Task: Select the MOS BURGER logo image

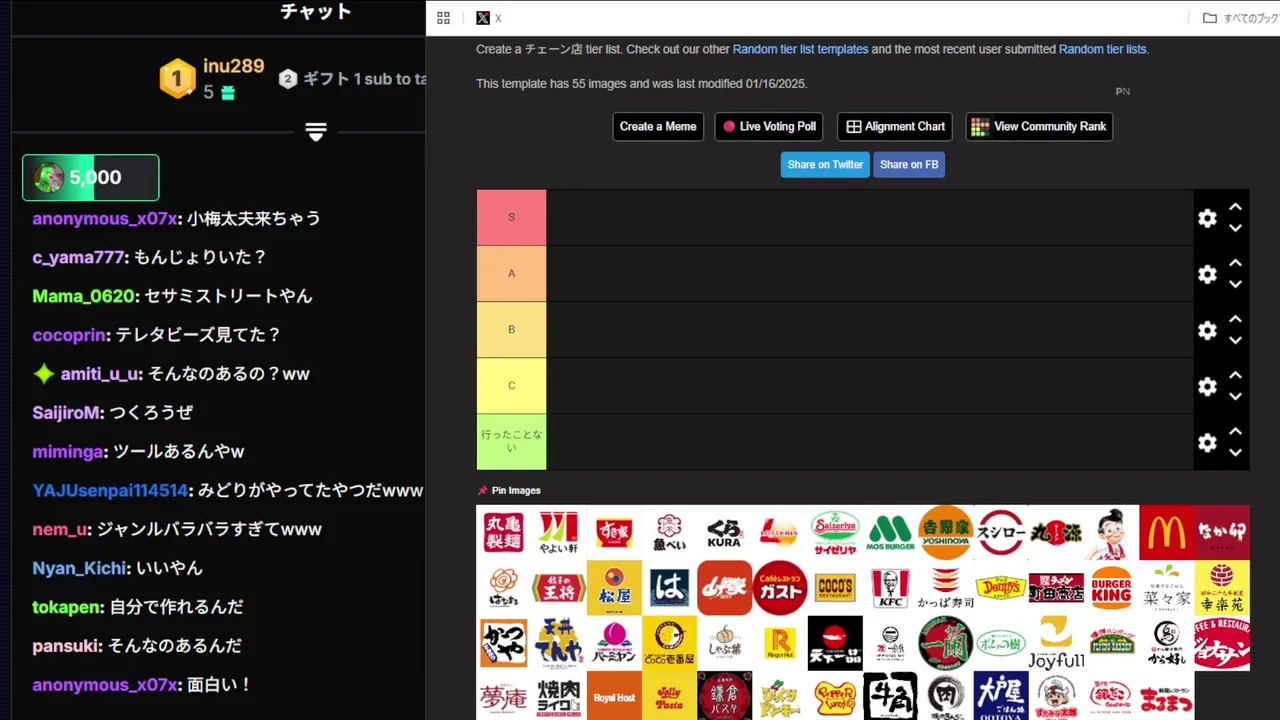Action: pos(890,532)
